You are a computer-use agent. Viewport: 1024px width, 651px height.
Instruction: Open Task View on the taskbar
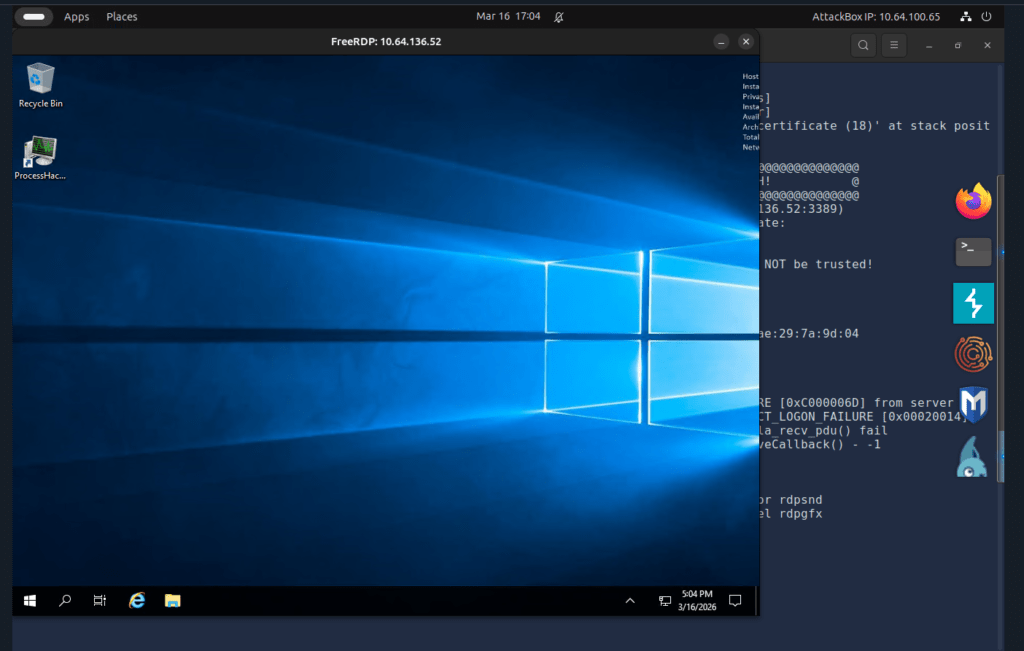(99, 601)
